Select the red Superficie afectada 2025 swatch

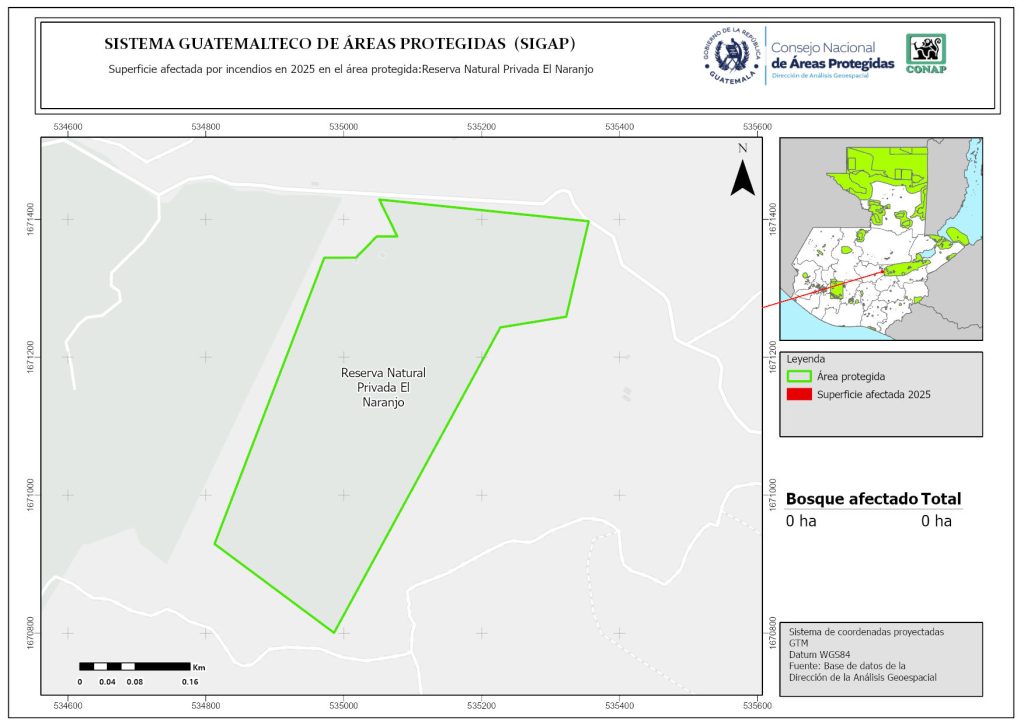[x=798, y=395]
